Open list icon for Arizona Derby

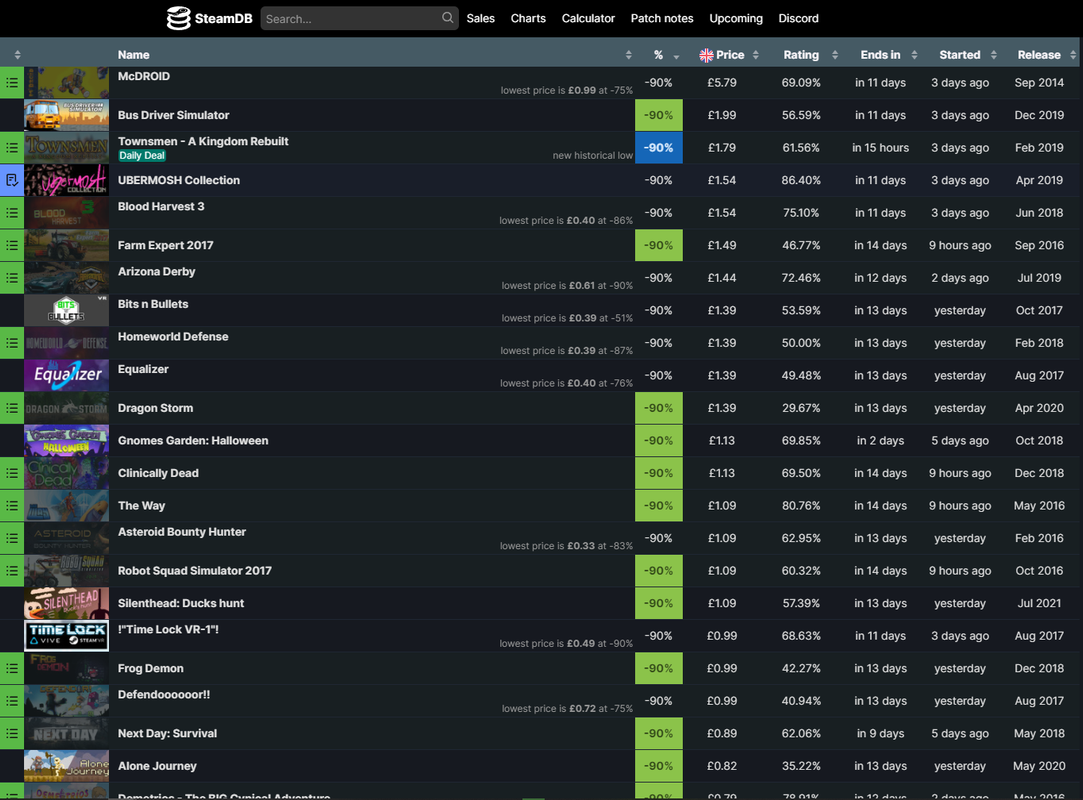click(x=12, y=278)
